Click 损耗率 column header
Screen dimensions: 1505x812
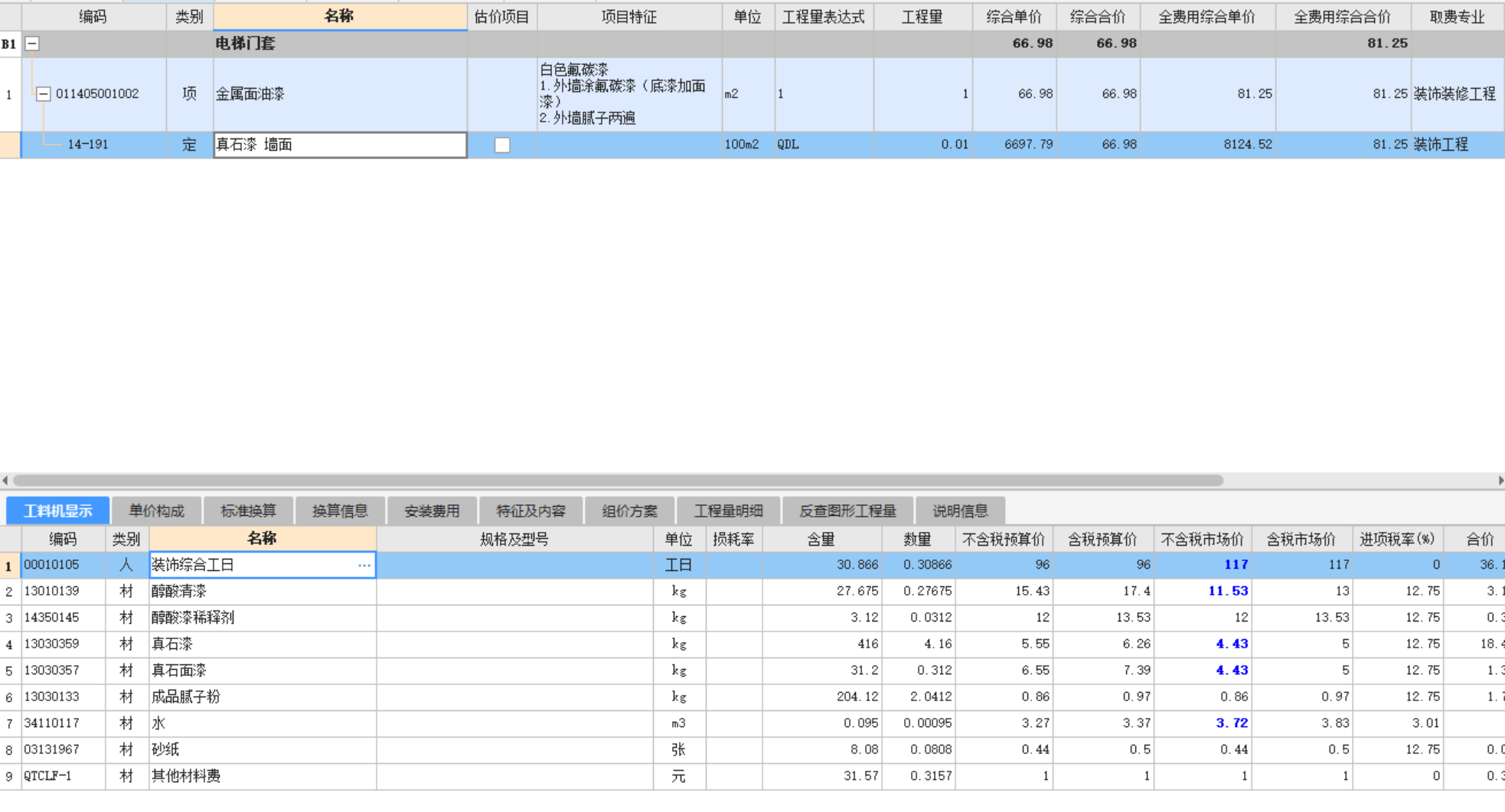734,540
